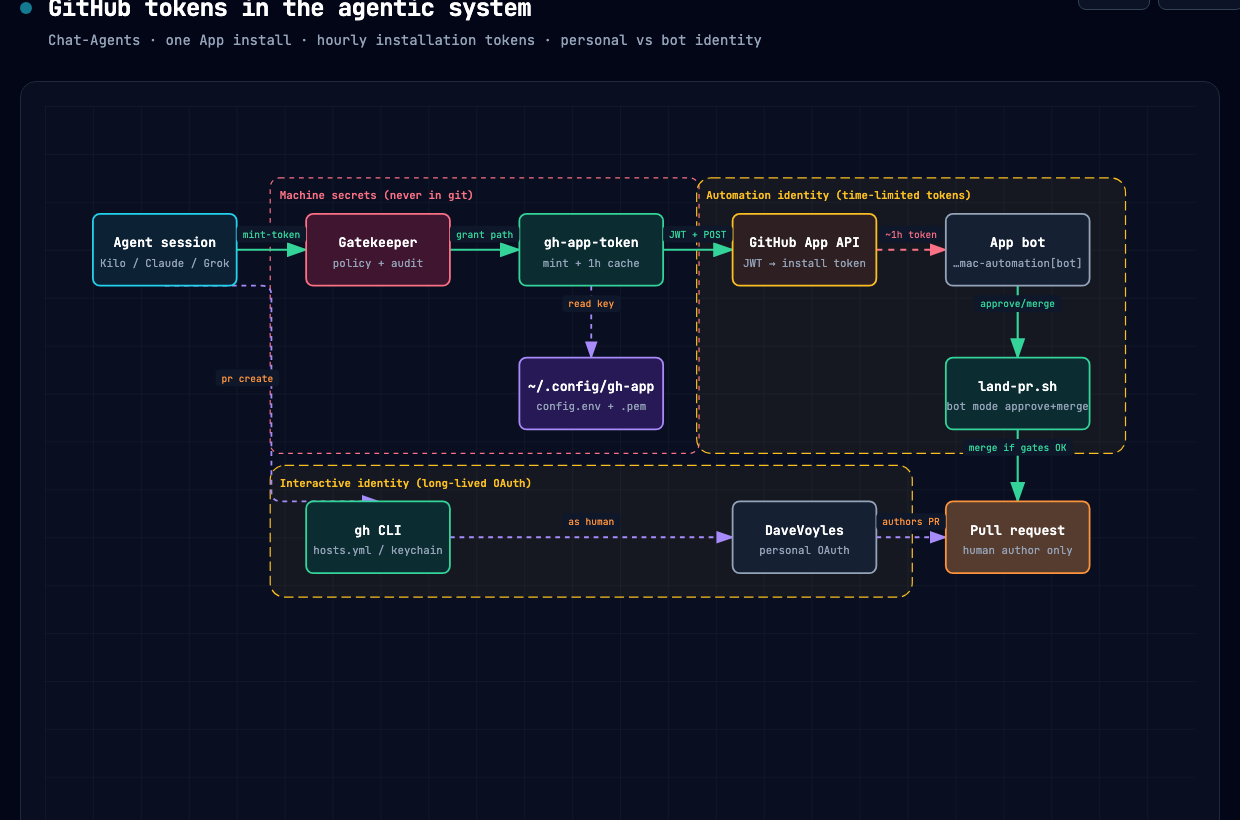Click 'Interactive identity (long-lived OAuth)' group label
The image size is (1240, 820).
pyautogui.click(x=405, y=483)
